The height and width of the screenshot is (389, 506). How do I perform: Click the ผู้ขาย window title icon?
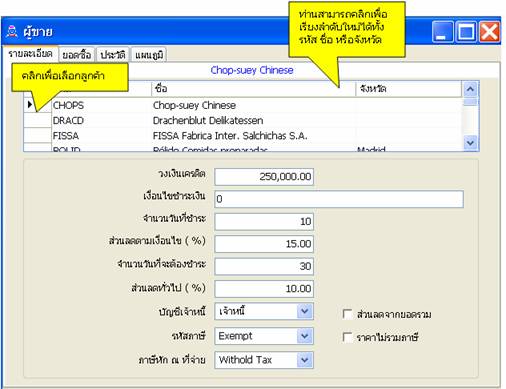coord(12,32)
